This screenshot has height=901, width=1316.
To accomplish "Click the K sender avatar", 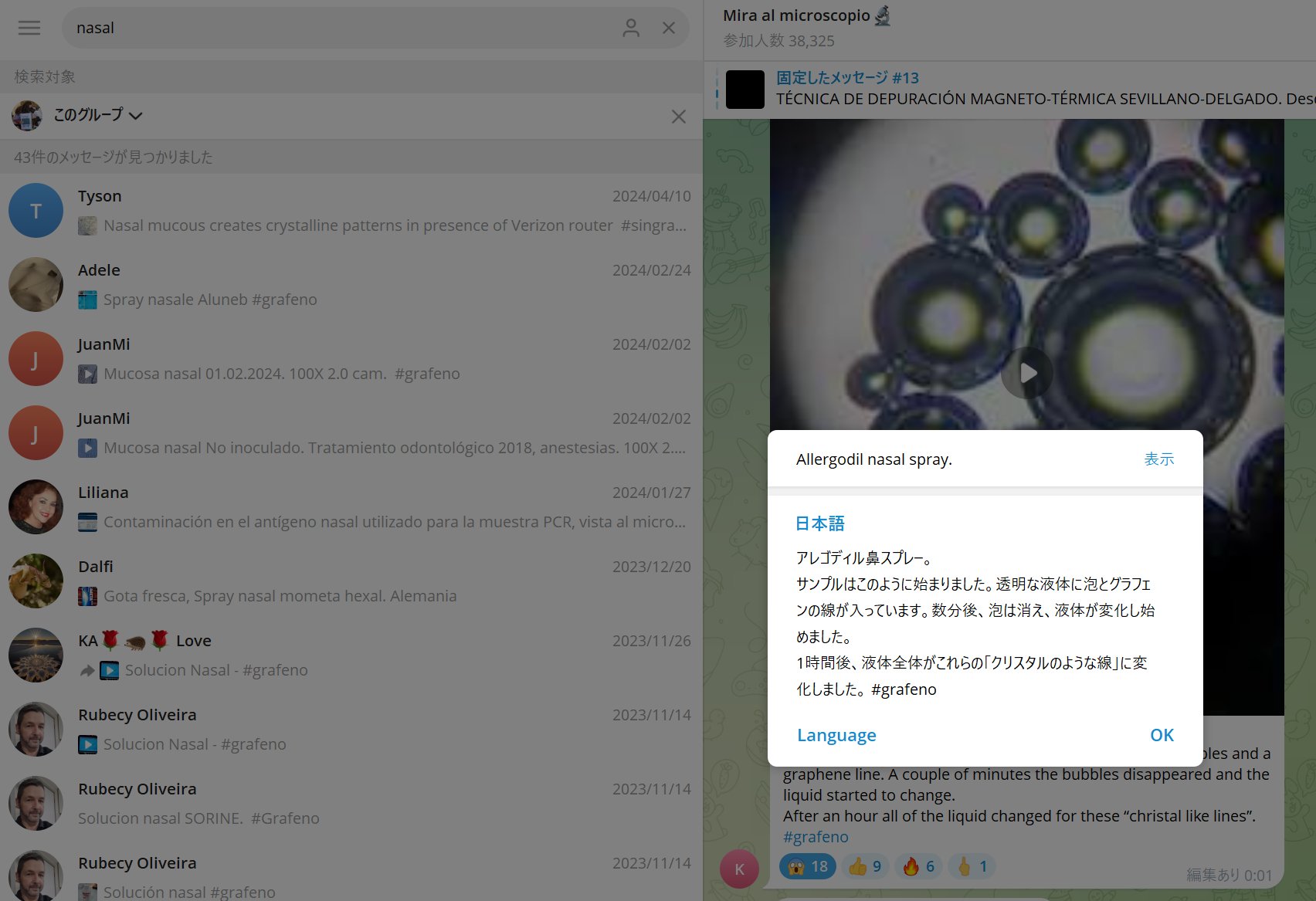I will (x=739, y=869).
